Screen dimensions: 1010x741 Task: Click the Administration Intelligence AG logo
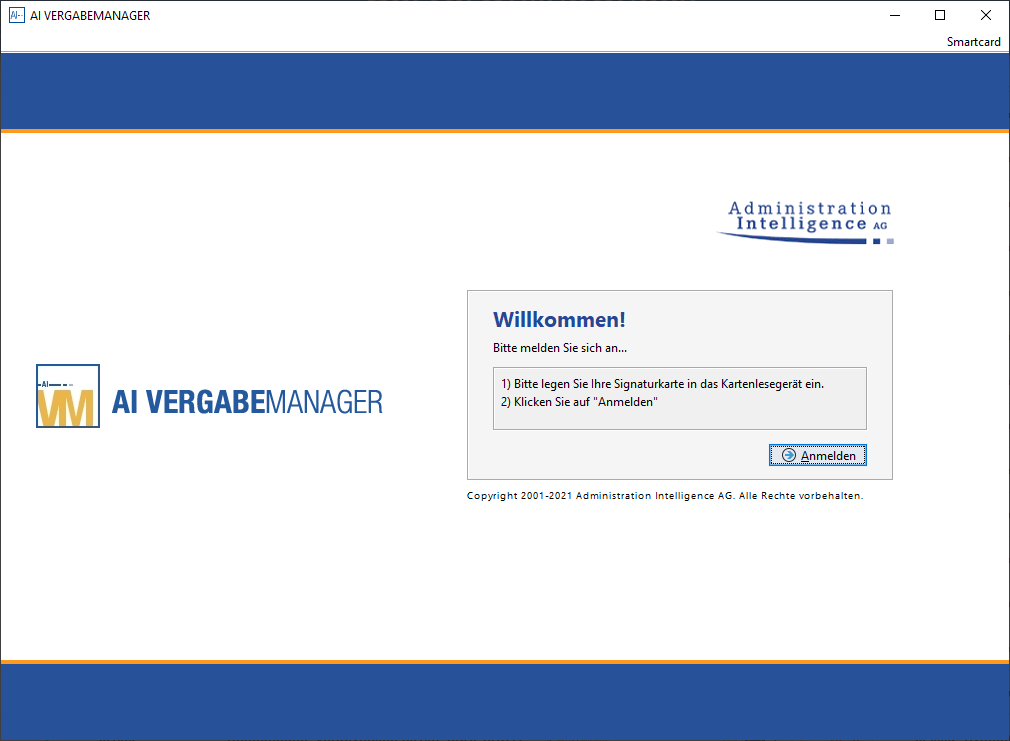click(806, 222)
